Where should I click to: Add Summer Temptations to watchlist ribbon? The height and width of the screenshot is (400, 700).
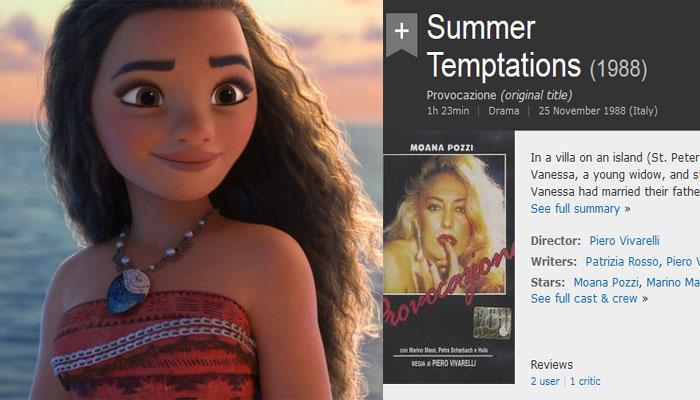(401, 34)
